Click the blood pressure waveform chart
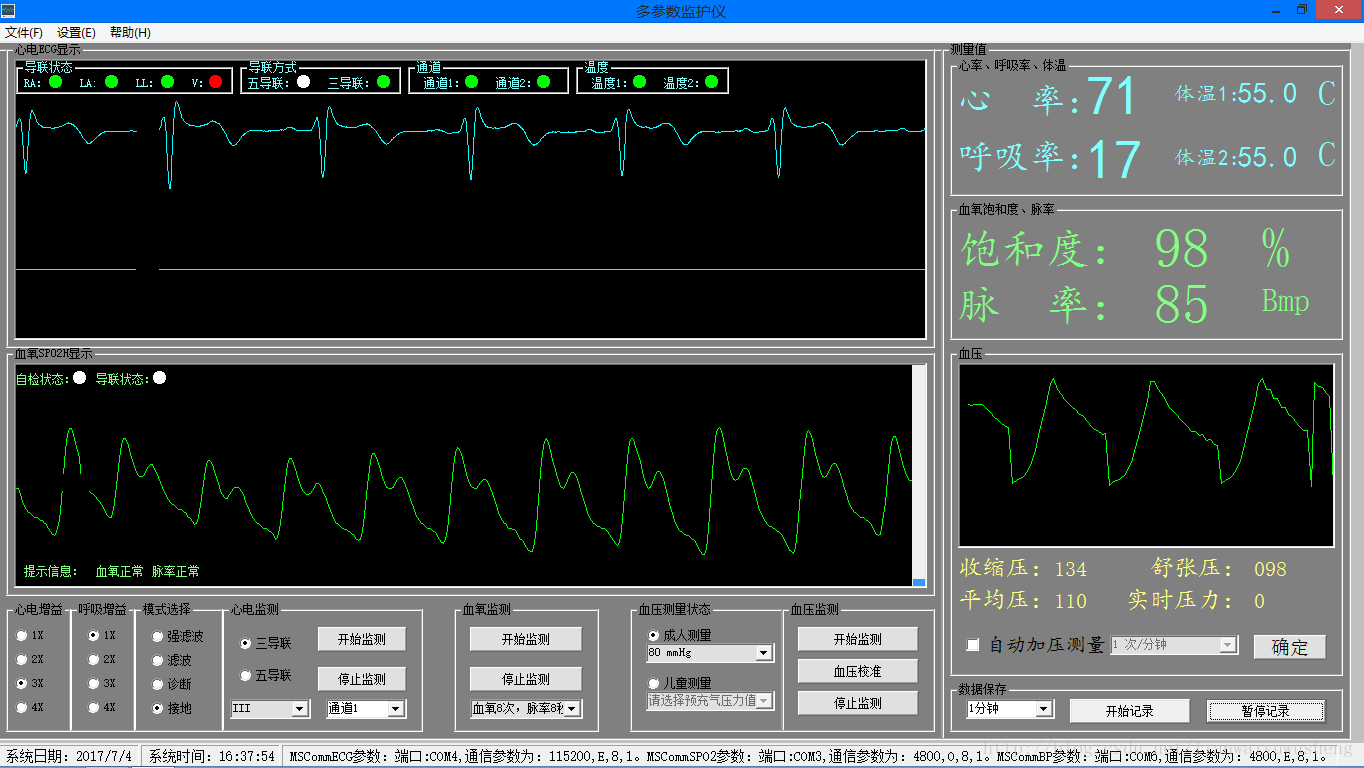 [1146, 455]
